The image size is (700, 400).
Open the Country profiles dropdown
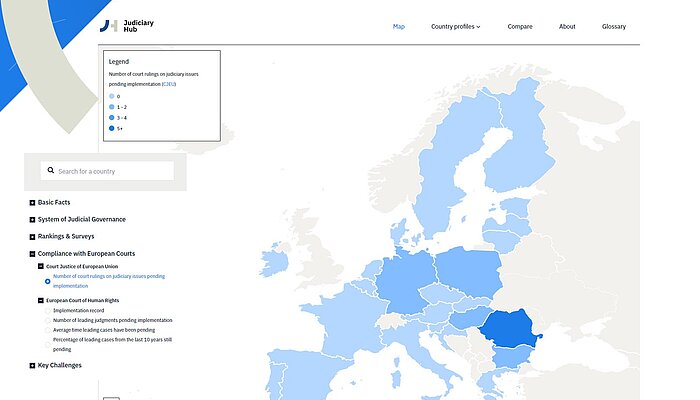tap(455, 26)
